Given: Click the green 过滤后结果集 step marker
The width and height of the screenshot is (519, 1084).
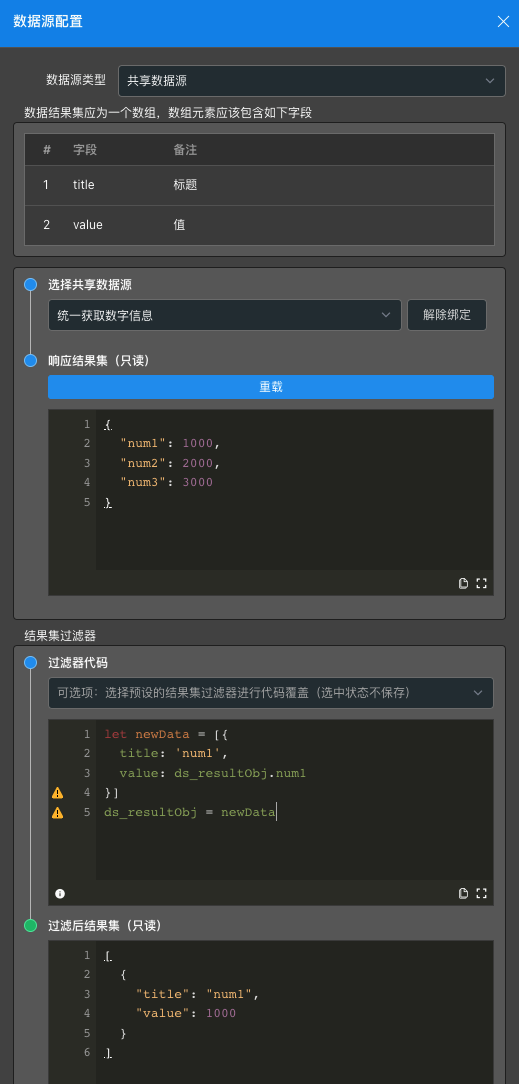Looking at the screenshot, I should (x=30, y=926).
